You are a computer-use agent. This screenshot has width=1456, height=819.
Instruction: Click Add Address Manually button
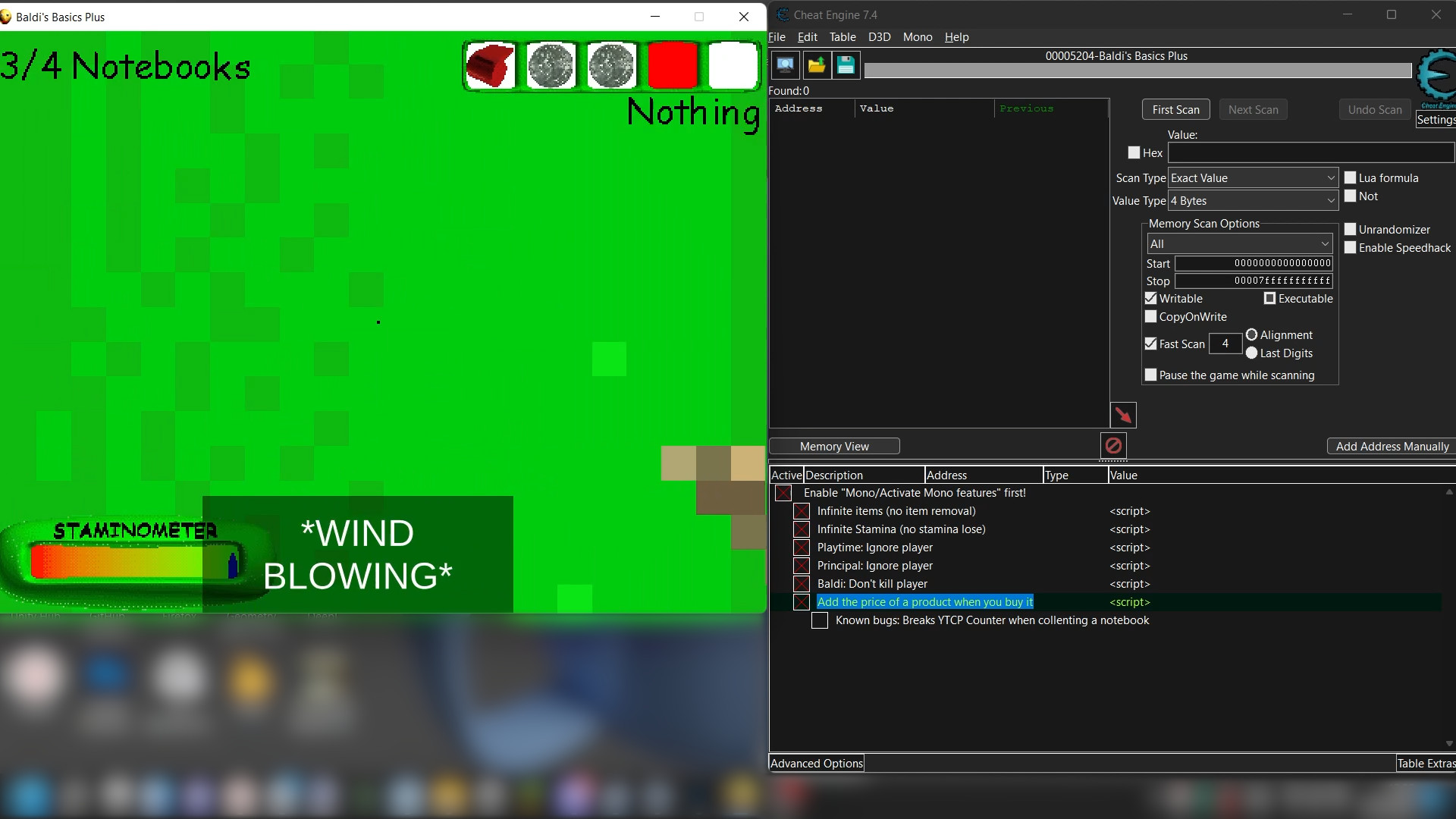[x=1391, y=446]
